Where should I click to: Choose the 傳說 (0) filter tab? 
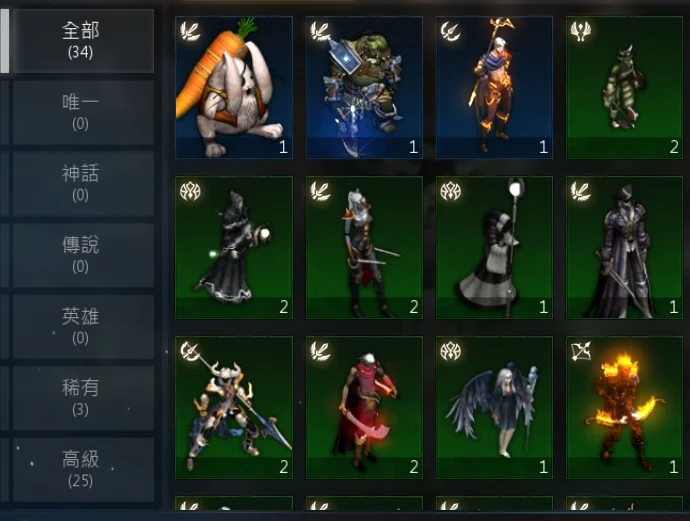tap(83, 255)
